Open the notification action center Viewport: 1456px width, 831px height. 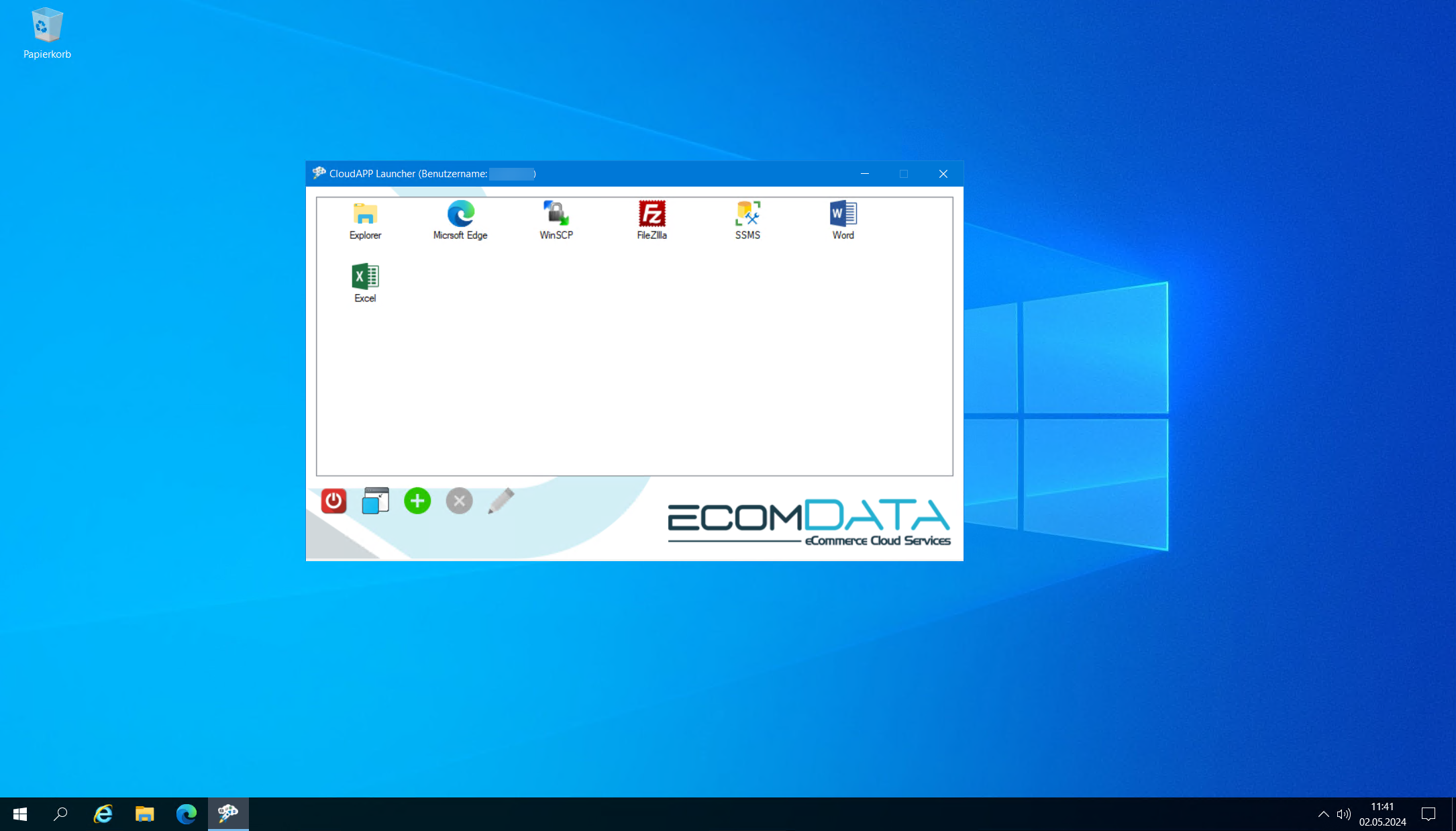point(1428,814)
